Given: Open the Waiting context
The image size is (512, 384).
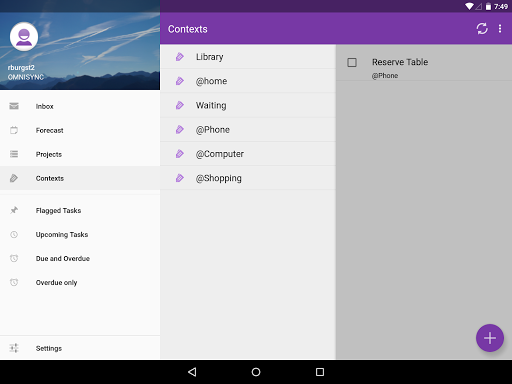Looking at the screenshot, I should pos(248,105).
